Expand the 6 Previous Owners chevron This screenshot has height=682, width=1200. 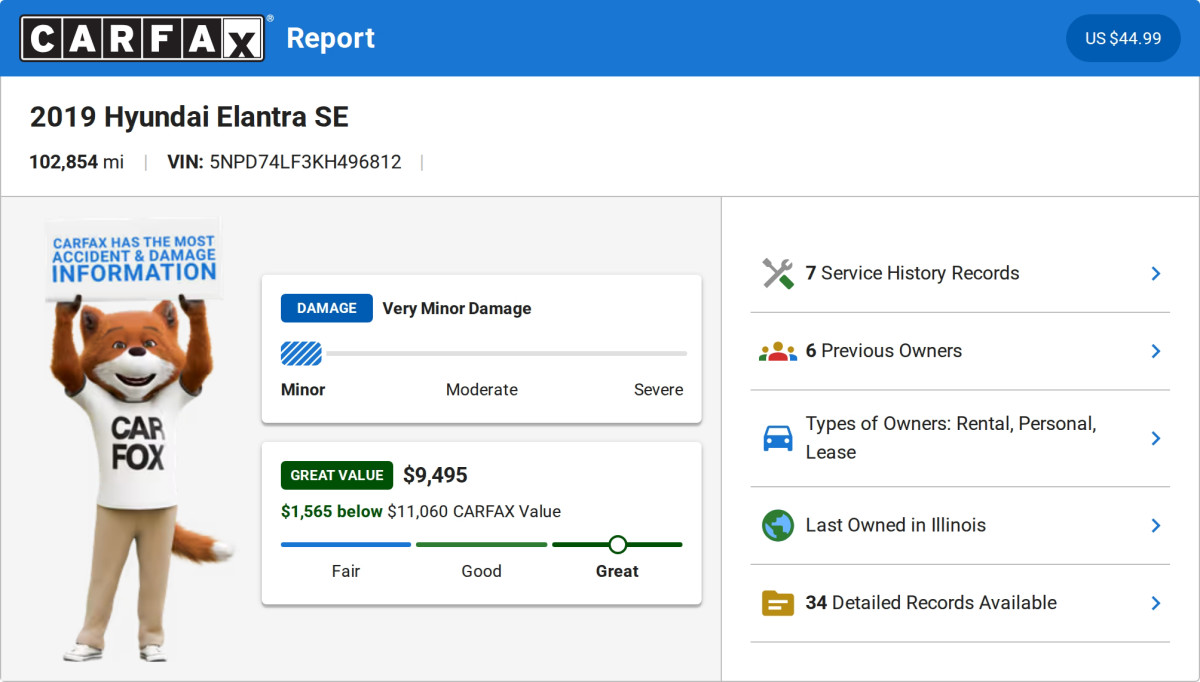pos(1155,351)
